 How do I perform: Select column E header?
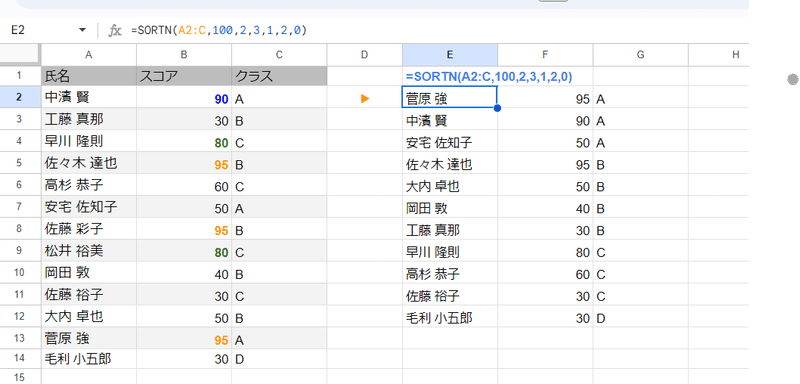pos(449,55)
